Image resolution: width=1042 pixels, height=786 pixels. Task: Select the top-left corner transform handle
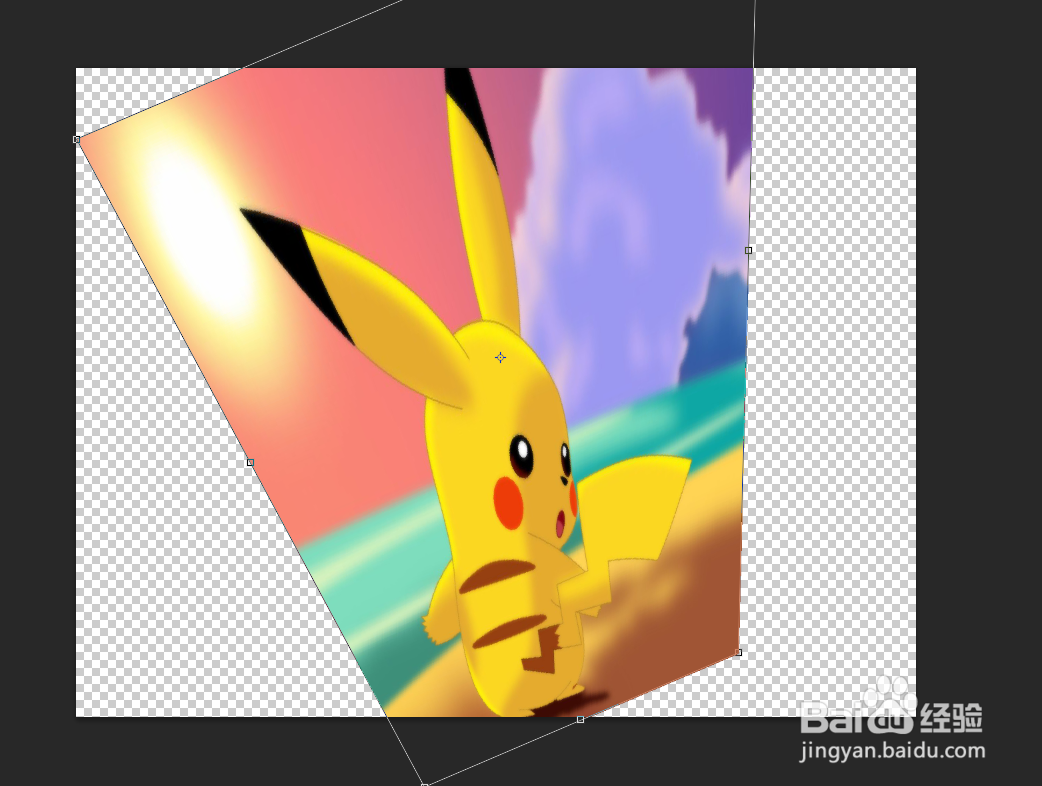pyautogui.click(x=76, y=140)
